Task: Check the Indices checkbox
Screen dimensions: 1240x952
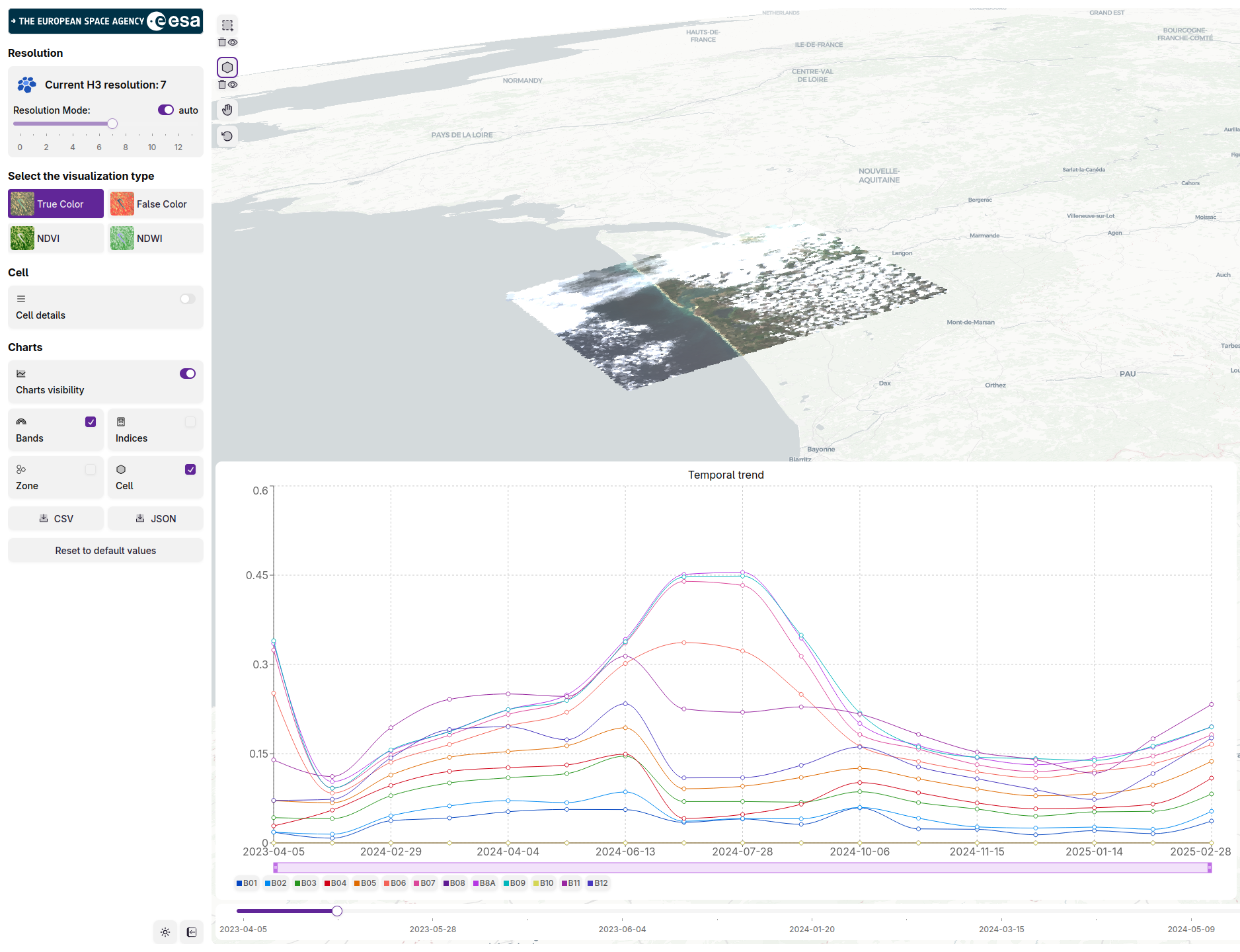Action: (x=190, y=422)
